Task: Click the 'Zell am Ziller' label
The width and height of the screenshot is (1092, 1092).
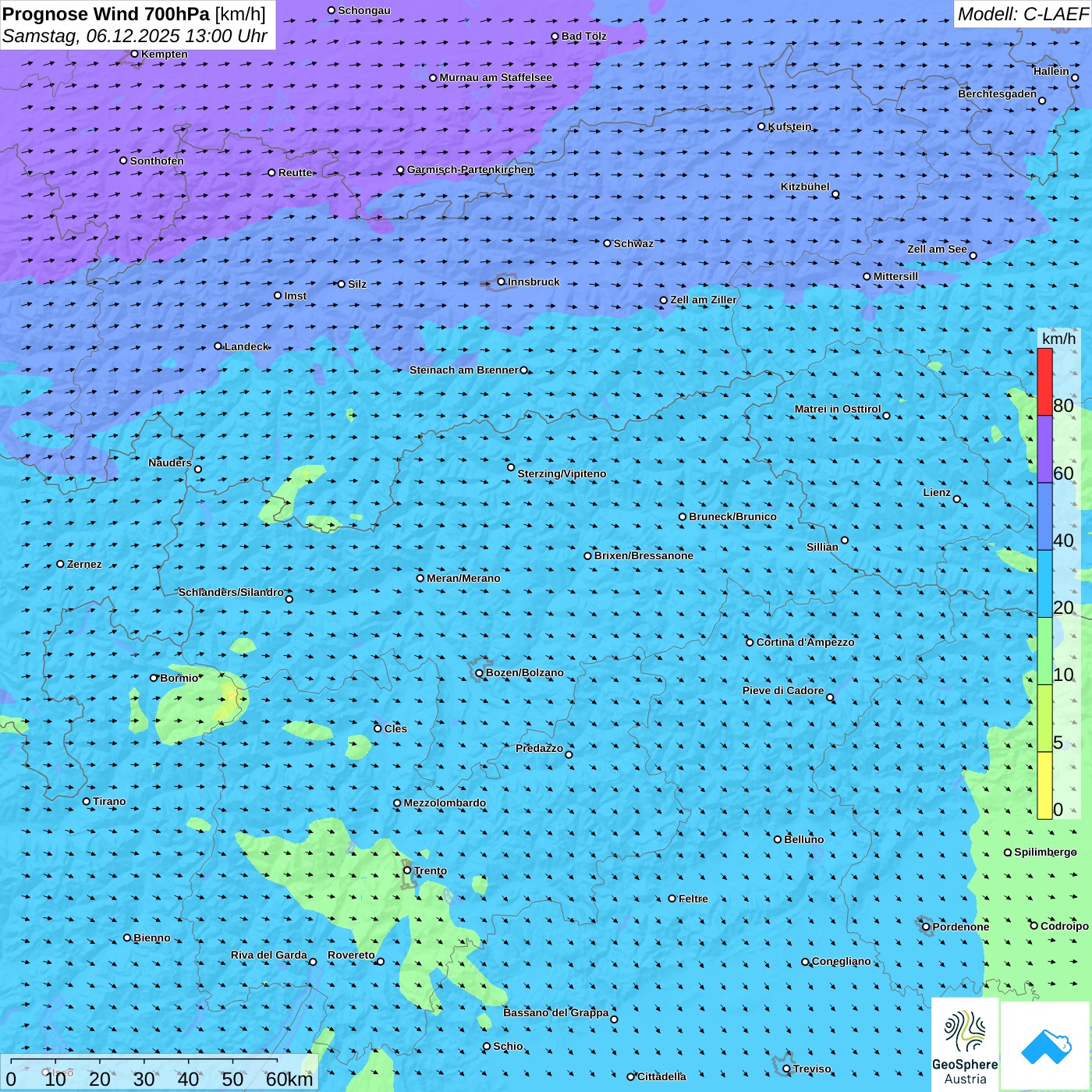Action: coord(704,300)
